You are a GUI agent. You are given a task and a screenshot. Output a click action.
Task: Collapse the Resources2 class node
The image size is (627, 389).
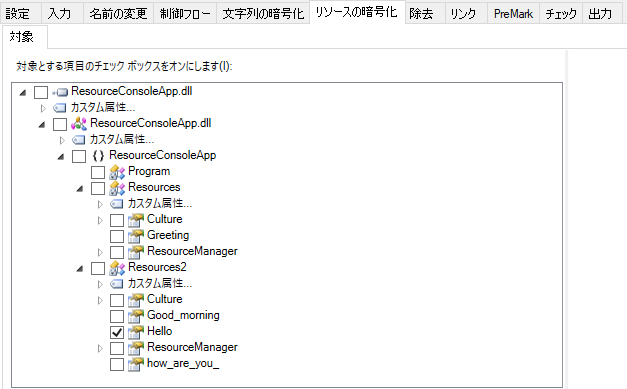coord(80,269)
